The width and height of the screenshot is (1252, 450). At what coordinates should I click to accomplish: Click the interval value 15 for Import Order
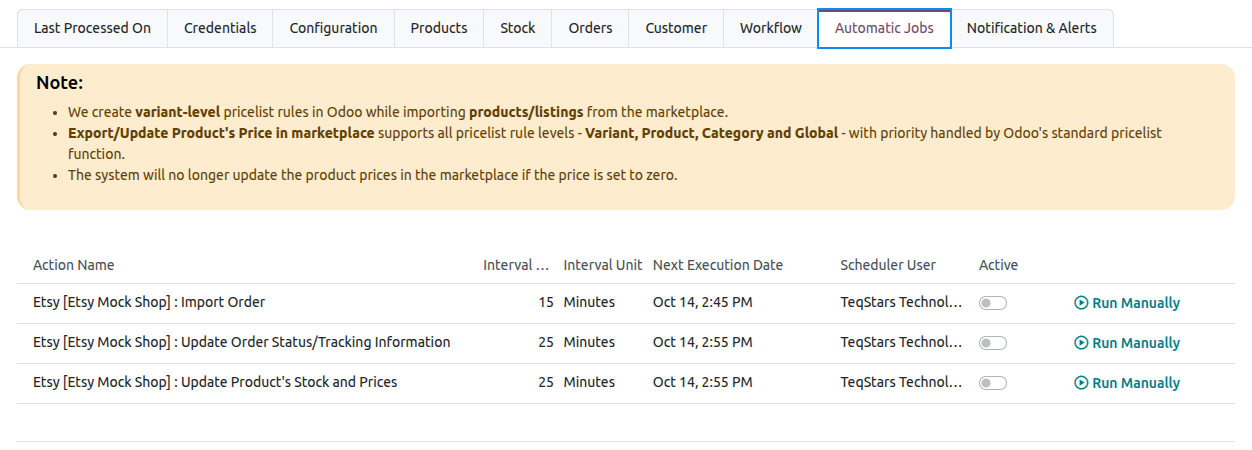point(546,302)
